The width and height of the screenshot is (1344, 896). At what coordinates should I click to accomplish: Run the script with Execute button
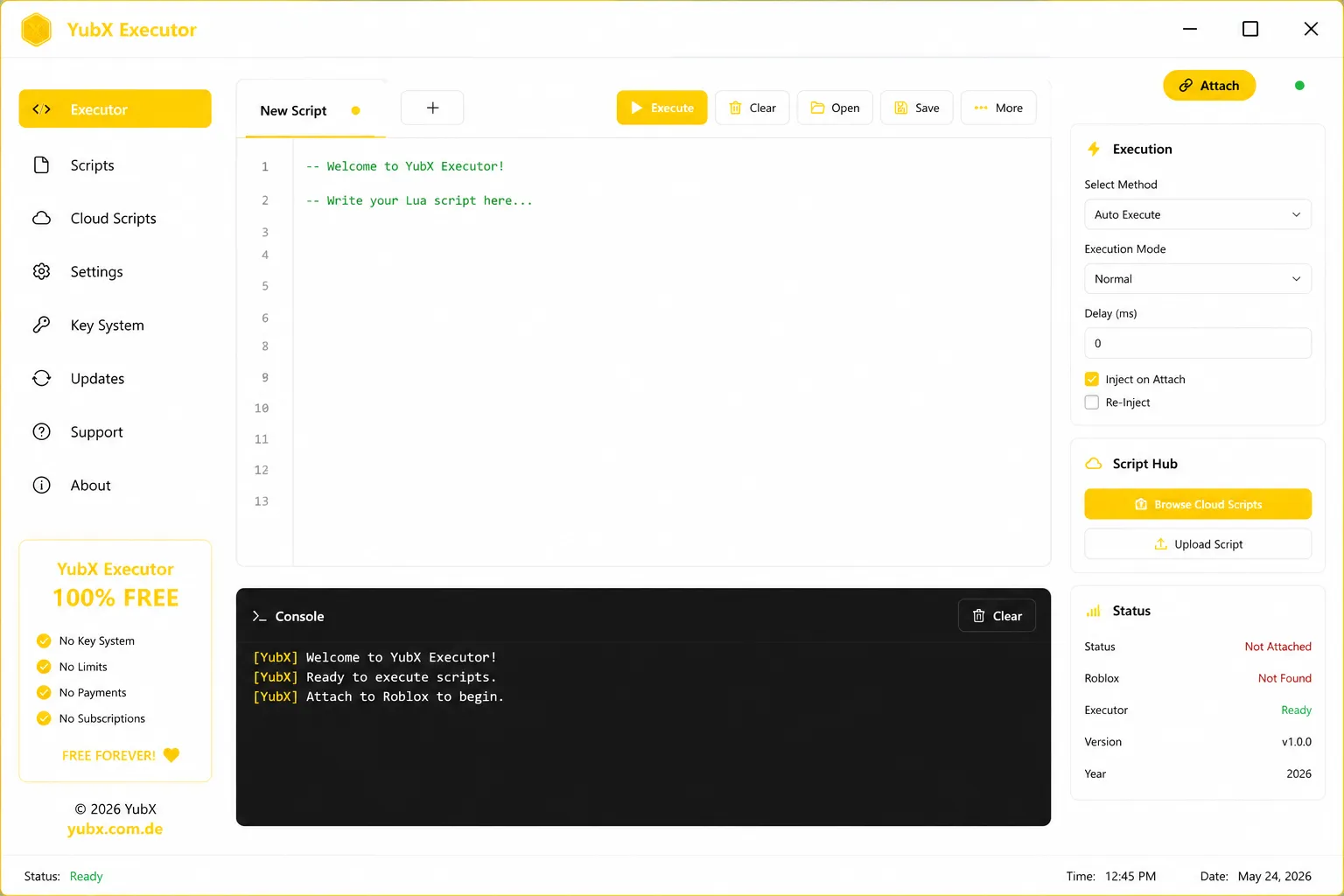click(x=661, y=108)
